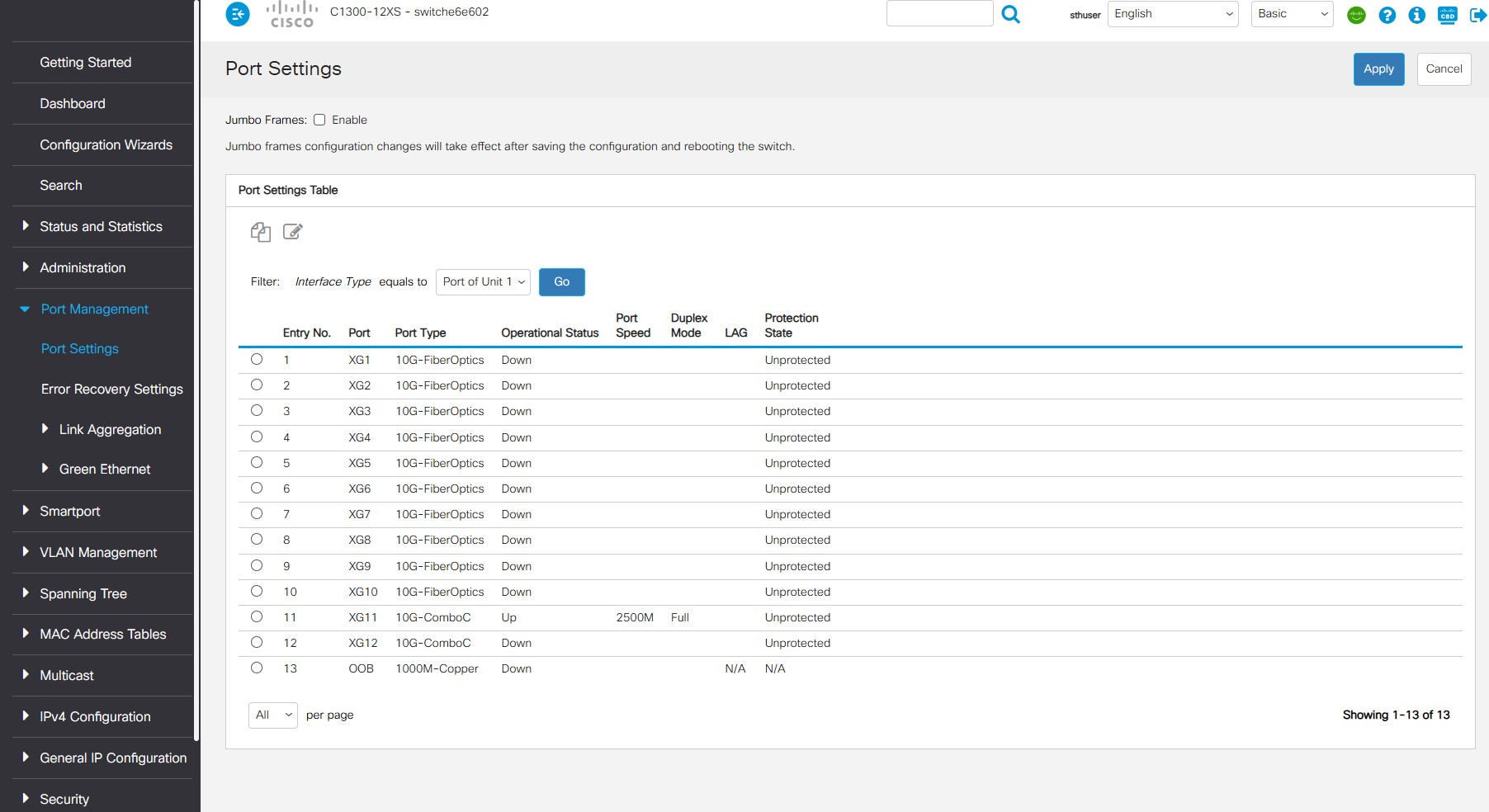
Task: Click the Copy Settings icon above the table
Action: 260,232
